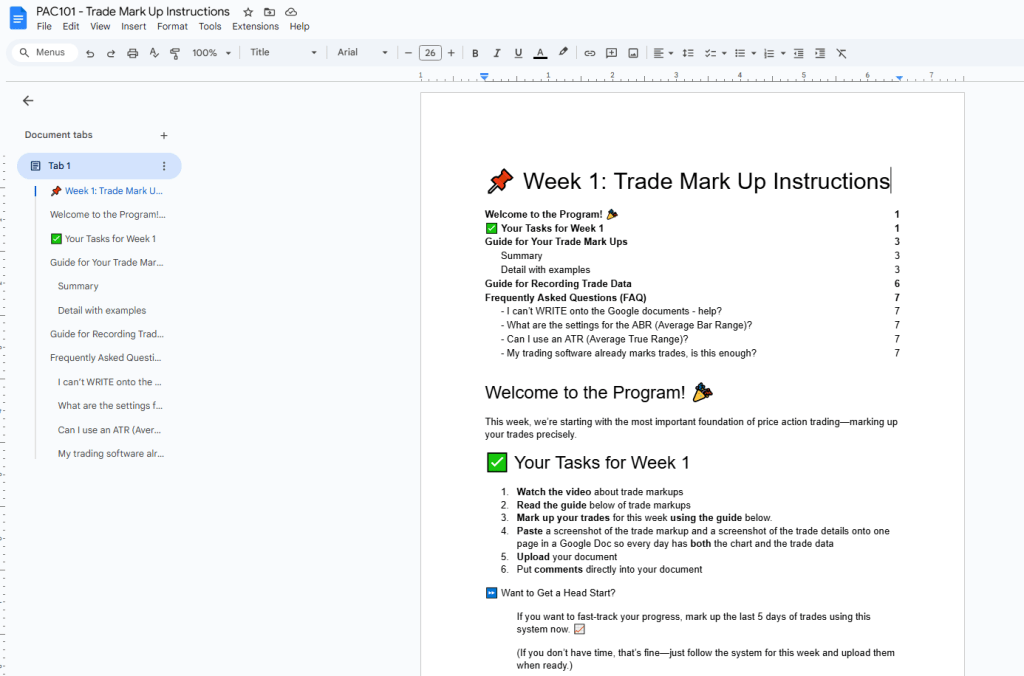Toggle Bold formatting

(x=475, y=53)
